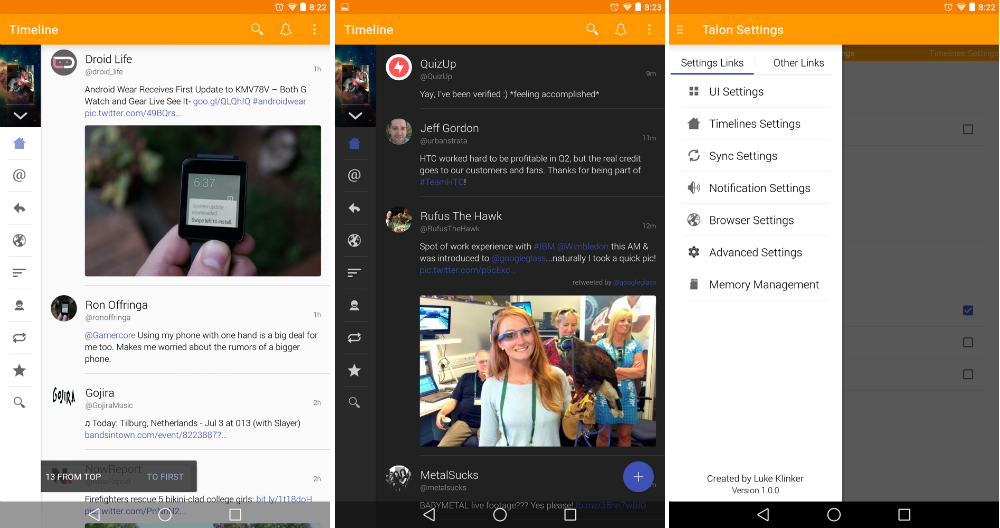The image size is (1000, 528).
Task: Uncheck the ticked checkbox on the settings screen
Action: (x=967, y=310)
